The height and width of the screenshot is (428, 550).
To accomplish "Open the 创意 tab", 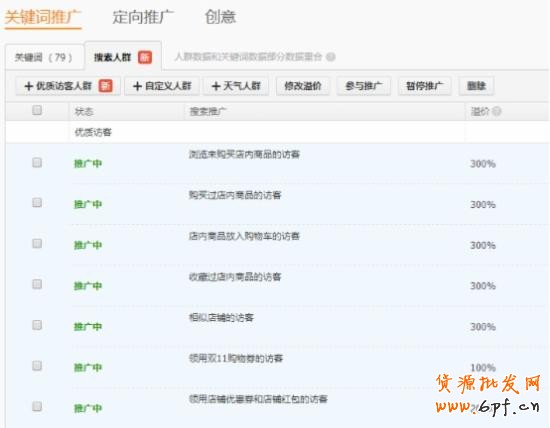I will (x=220, y=17).
